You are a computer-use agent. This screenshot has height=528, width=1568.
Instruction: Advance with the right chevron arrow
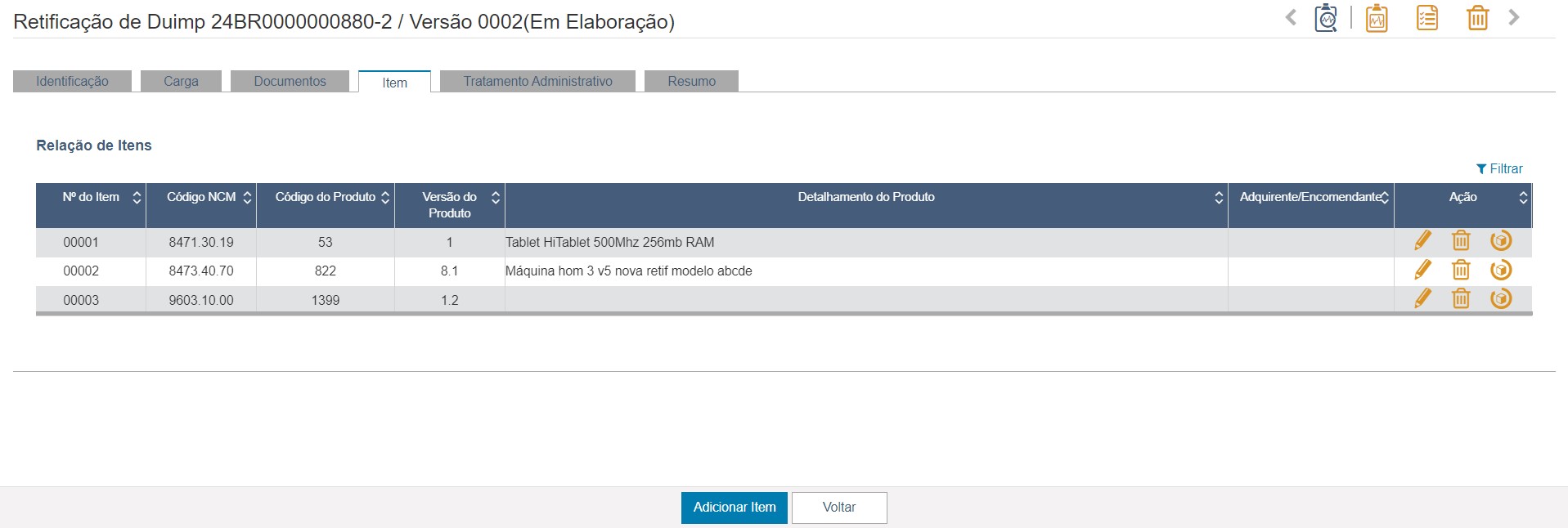click(x=1514, y=17)
